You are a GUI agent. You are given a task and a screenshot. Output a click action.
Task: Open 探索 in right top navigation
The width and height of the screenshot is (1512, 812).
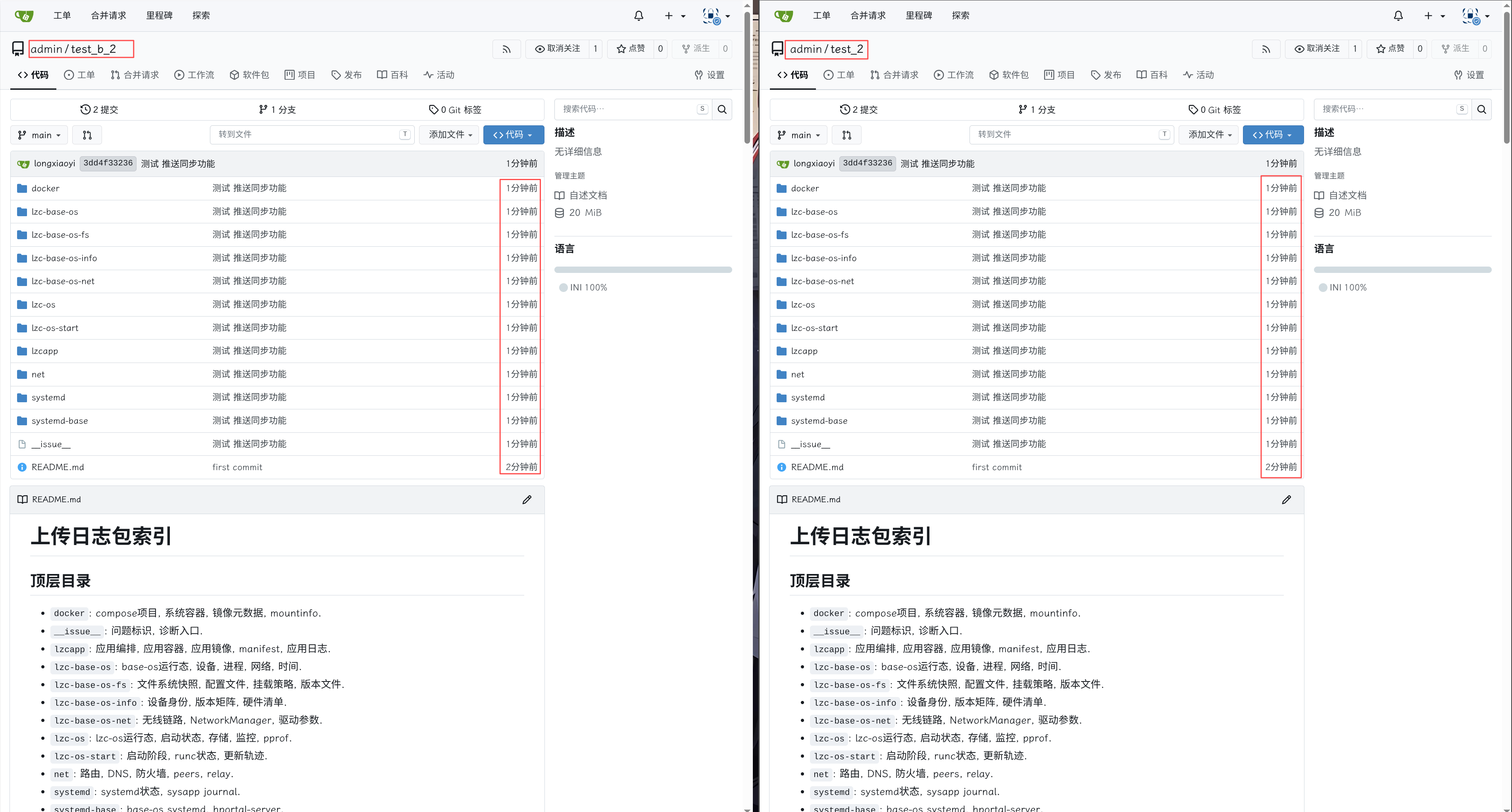pos(960,16)
